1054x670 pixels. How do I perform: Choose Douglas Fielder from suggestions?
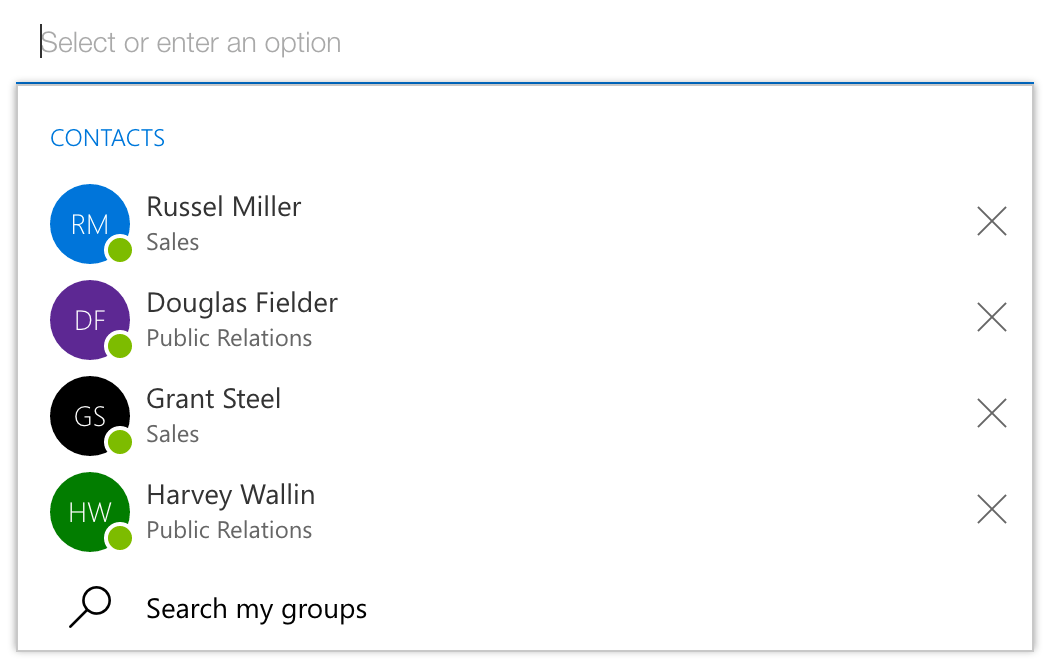point(242,303)
